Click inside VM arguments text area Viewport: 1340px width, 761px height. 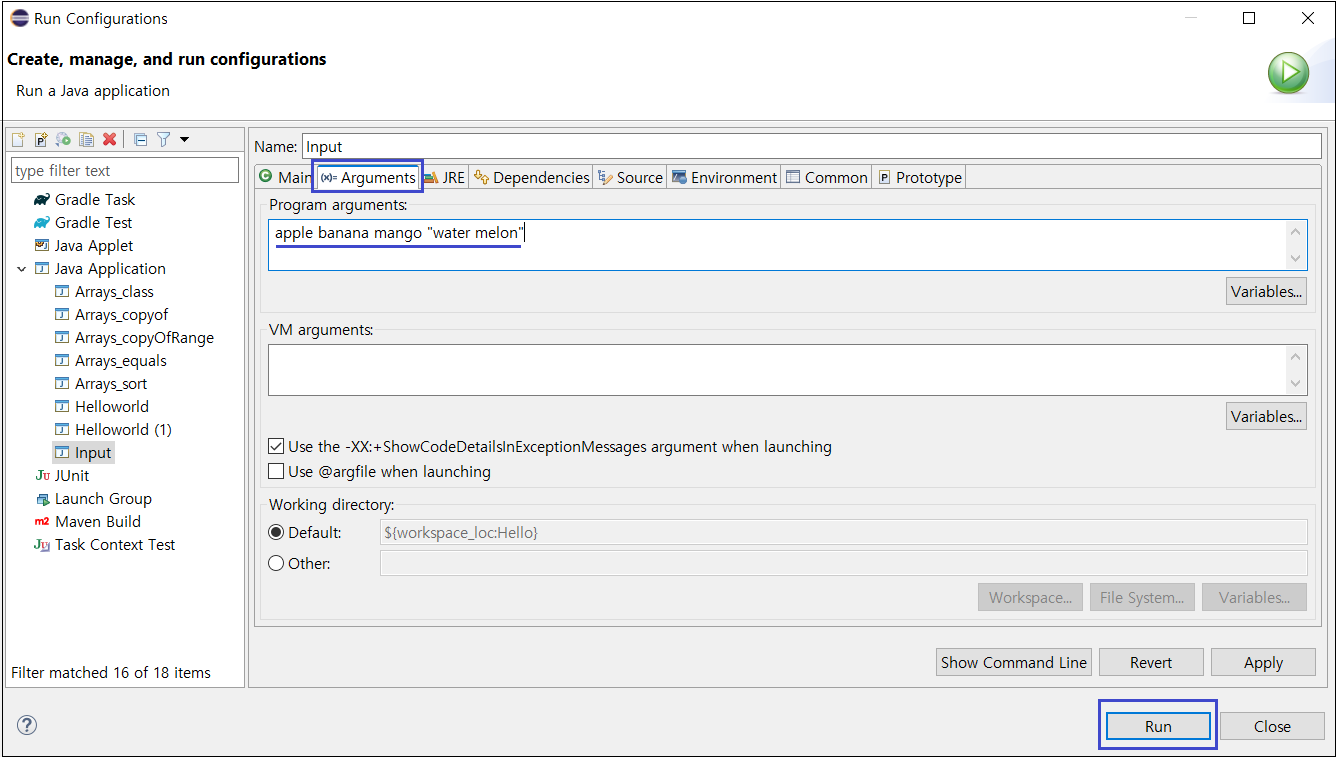[x=777, y=370]
